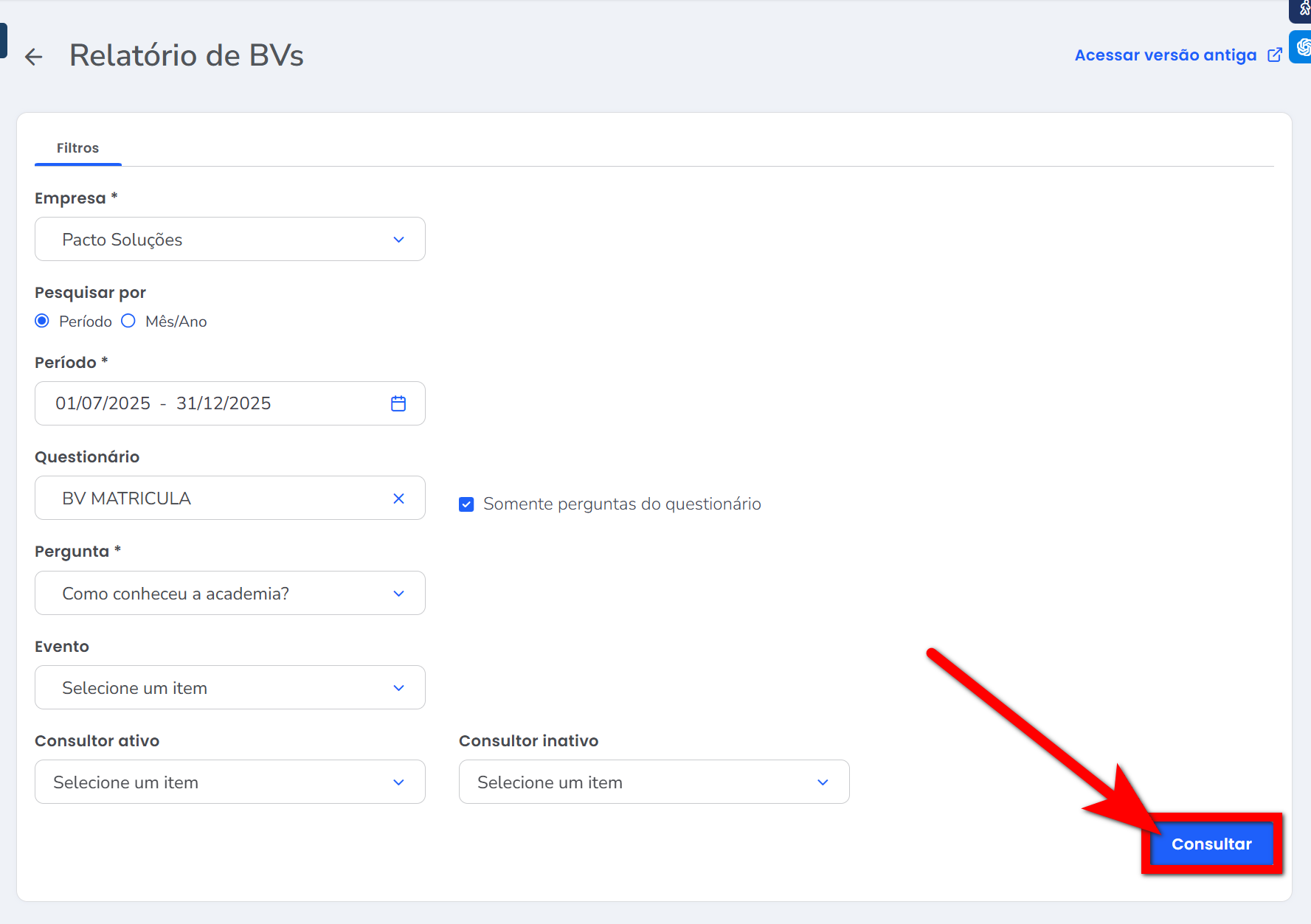The height and width of the screenshot is (924, 1311).
Task: Click the back arrow beside Relatório de BVs
Action: tap(34, 57)
